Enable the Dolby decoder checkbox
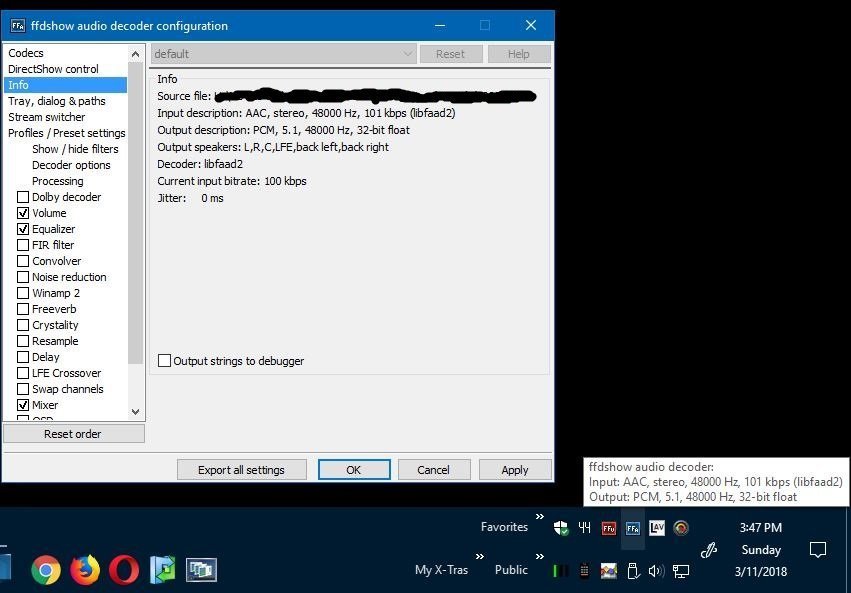This screenshot has width=851, height=593. click(x=23, y=197)
